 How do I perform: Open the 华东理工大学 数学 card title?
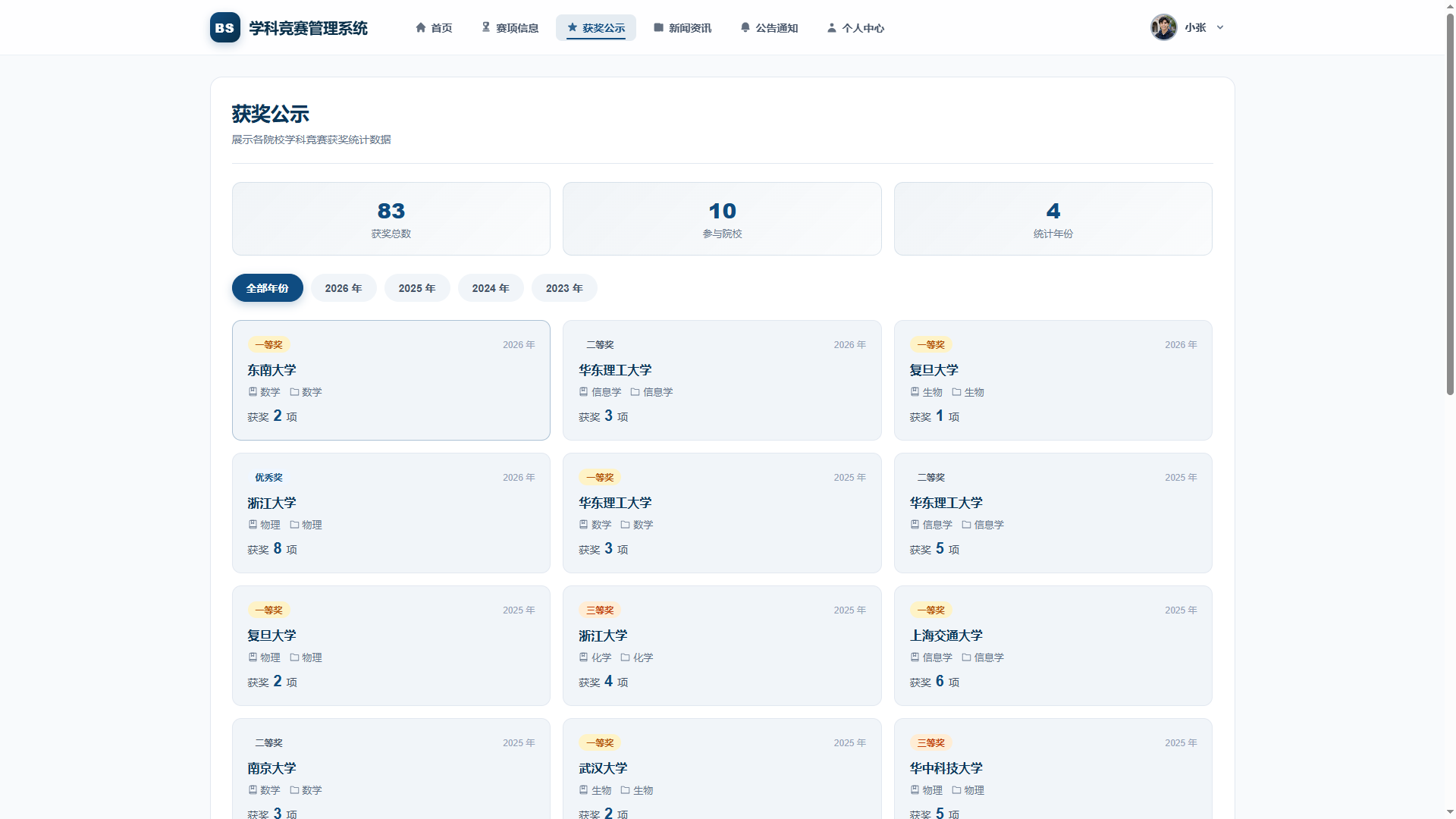pos(615,503)
